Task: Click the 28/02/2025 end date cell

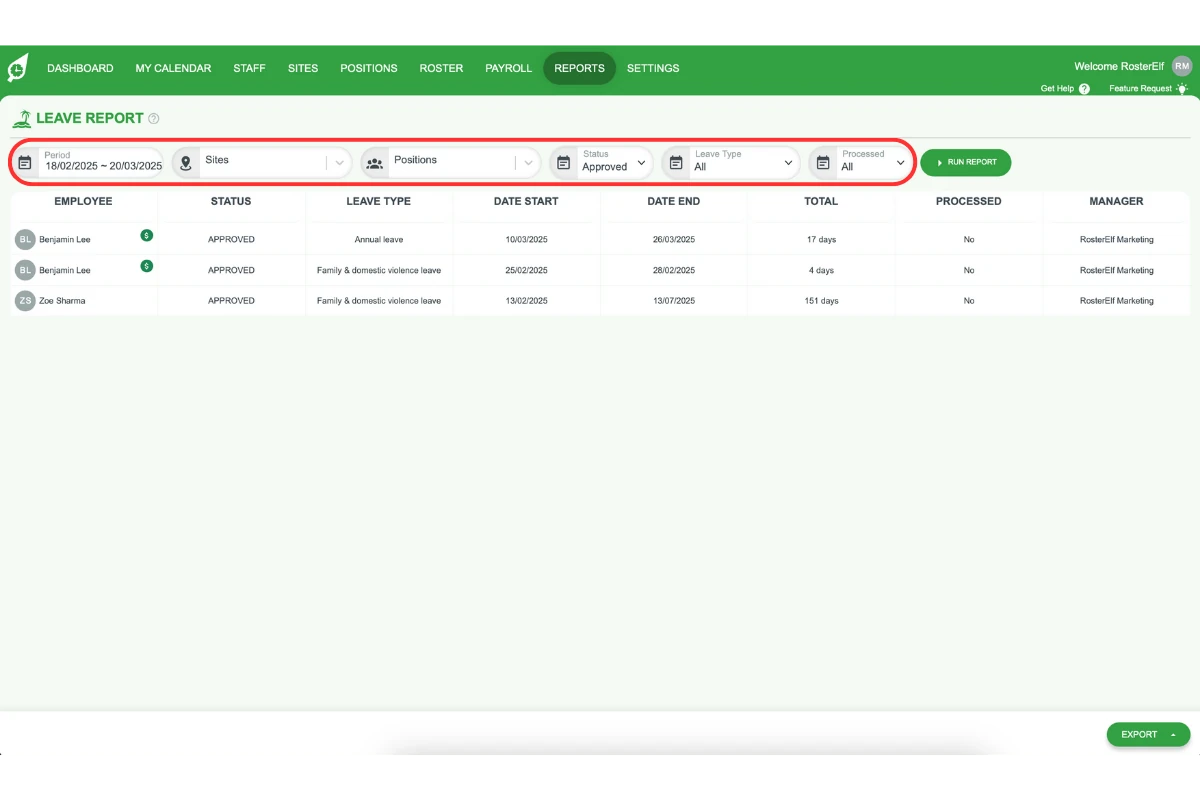Action: pos(674,270)
